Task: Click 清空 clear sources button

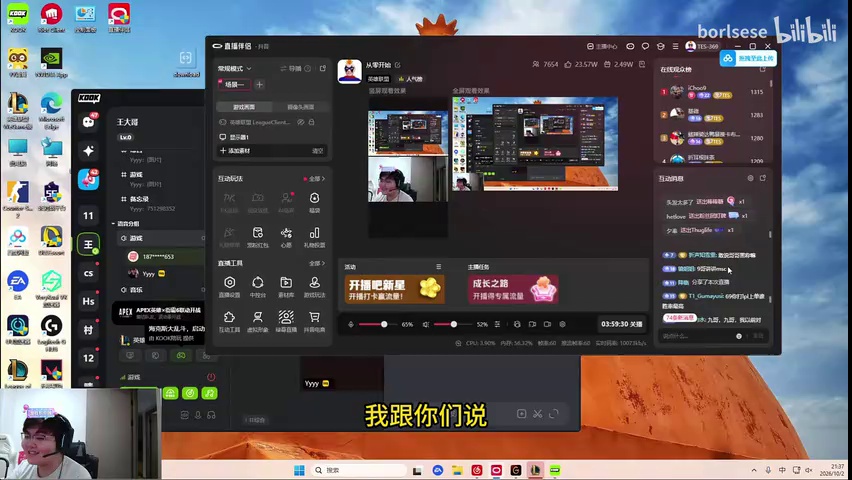Action: pyautogui.click(x=318, y=151)
